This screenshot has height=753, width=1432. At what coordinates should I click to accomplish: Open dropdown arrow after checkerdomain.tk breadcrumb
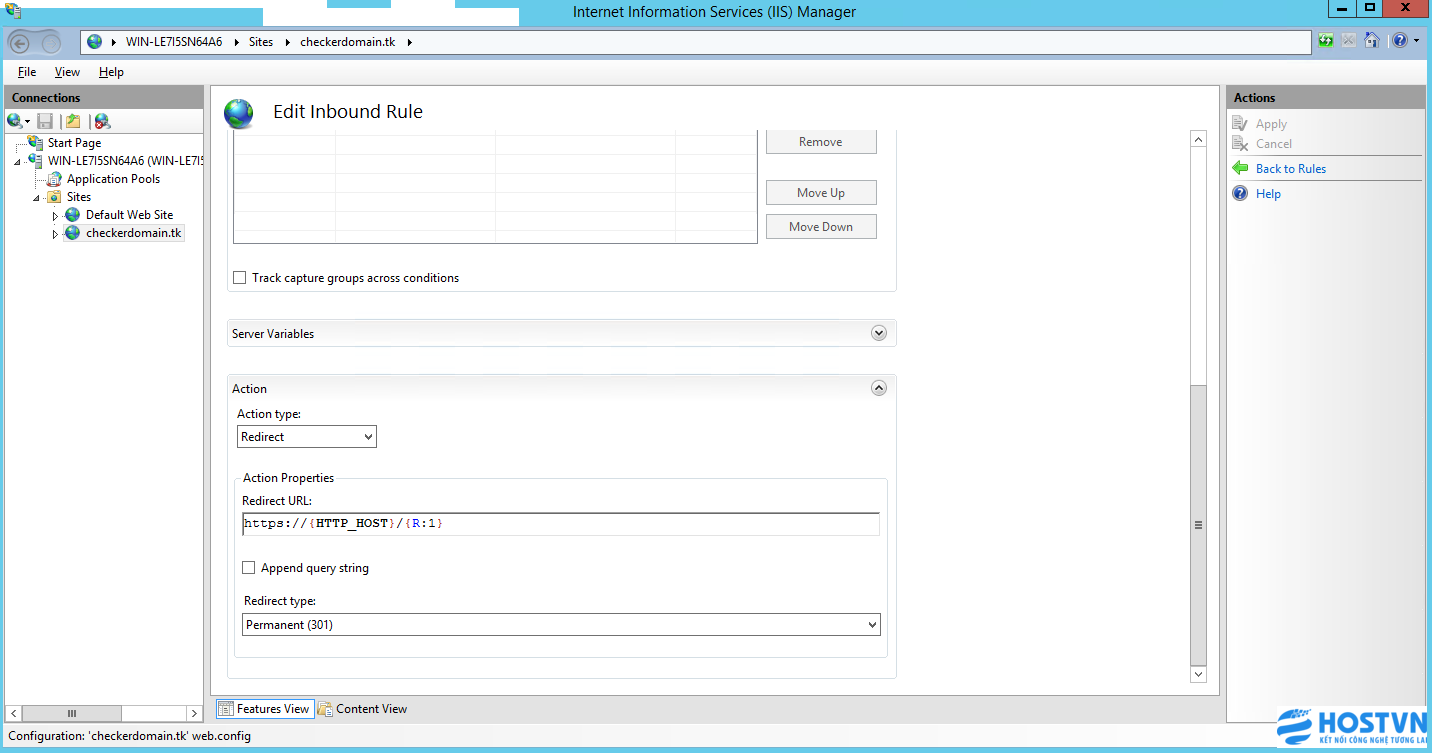tap(409, 42)
